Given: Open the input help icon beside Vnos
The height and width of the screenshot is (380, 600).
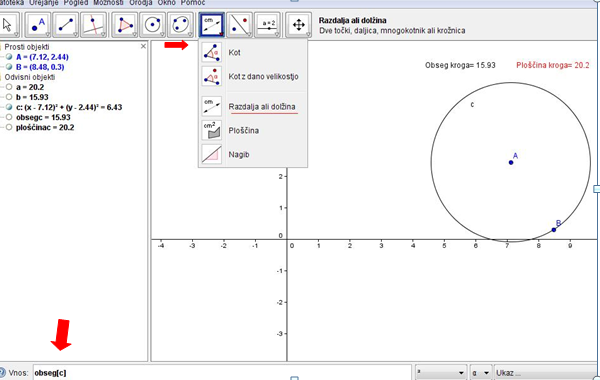Looking at the screenshot, I should coord(2,372).
